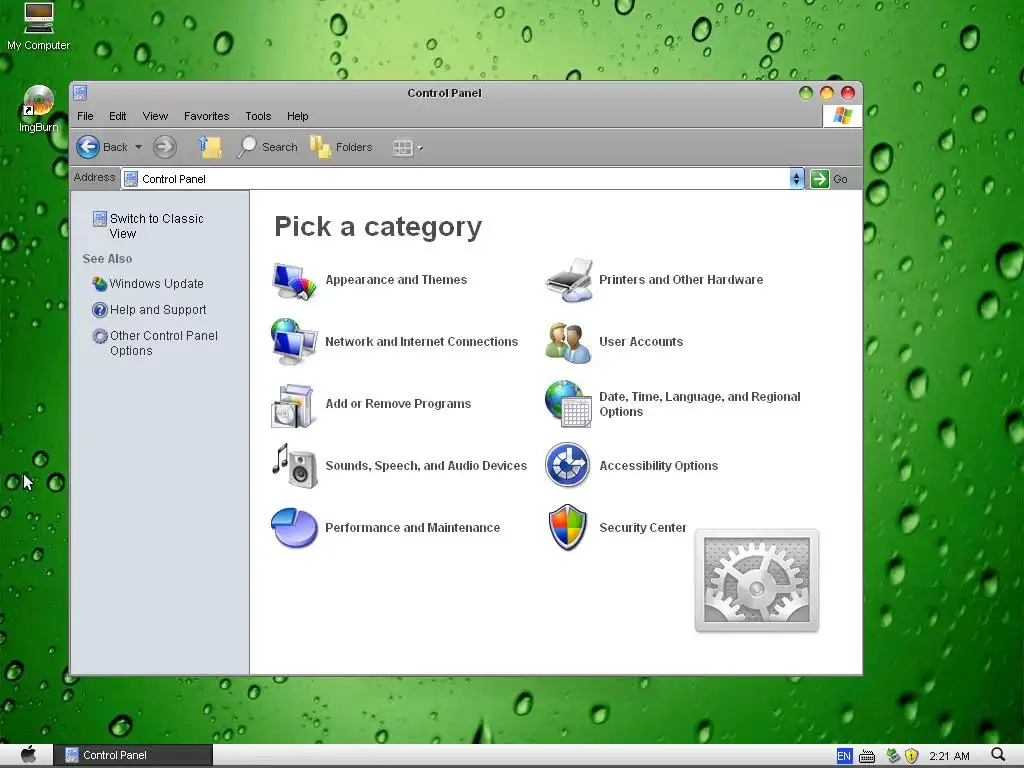1024x768 pixels.
Task: Open the Views dropdown arrow
Action: [421, 148]
